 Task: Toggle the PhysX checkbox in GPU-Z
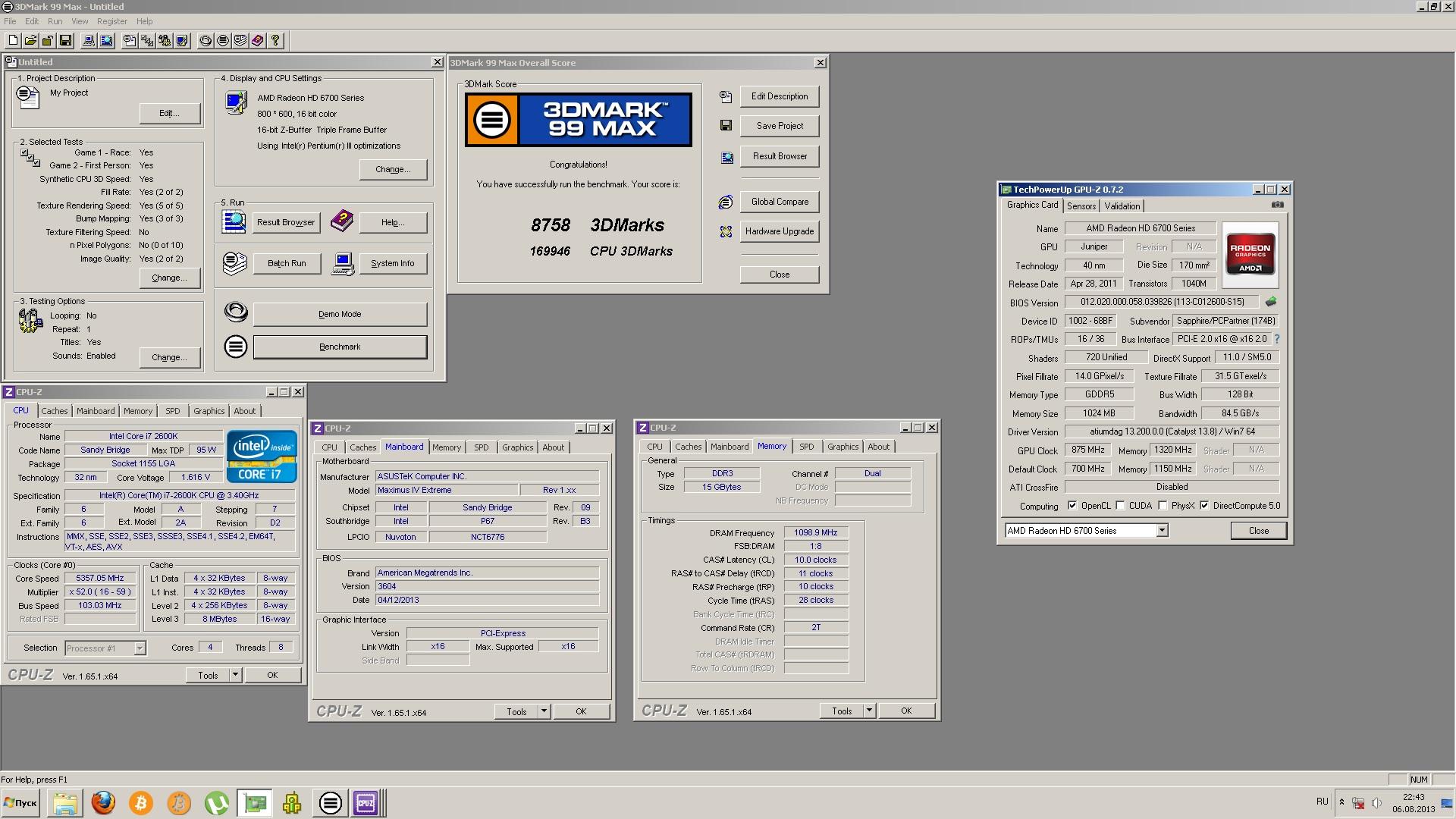tap(1163, 506)
